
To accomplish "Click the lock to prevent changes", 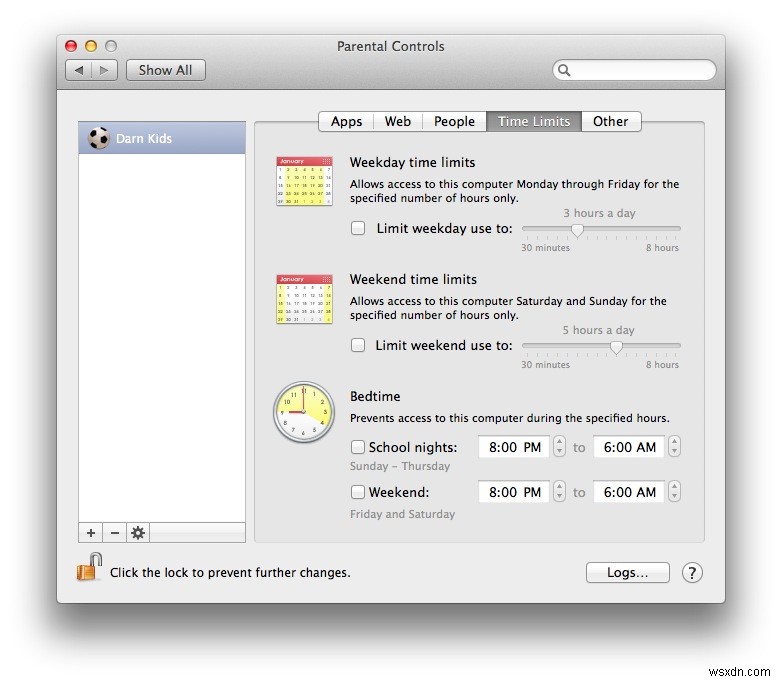I will click(x=89, y=567).
